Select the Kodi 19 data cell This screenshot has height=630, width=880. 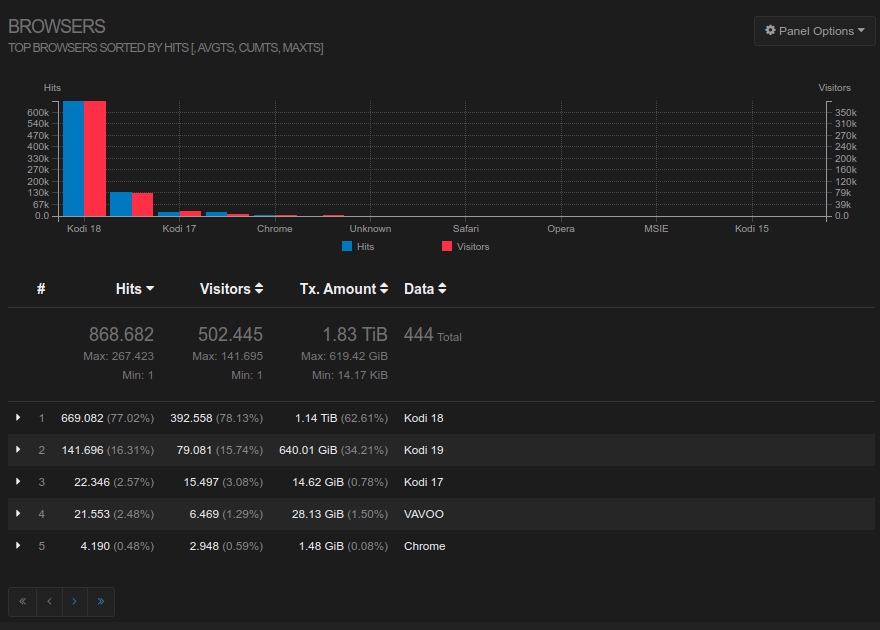[x=424, y=450]
